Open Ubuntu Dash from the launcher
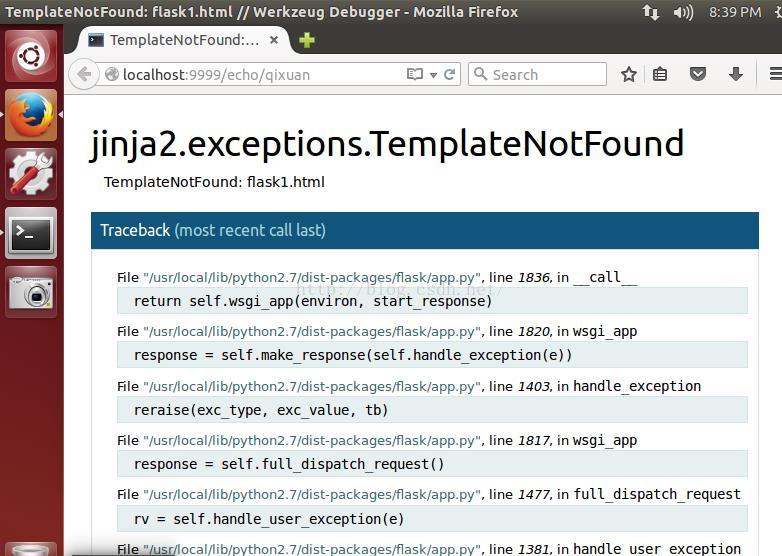This screenshot has width=782, height=556. (31, 56)
